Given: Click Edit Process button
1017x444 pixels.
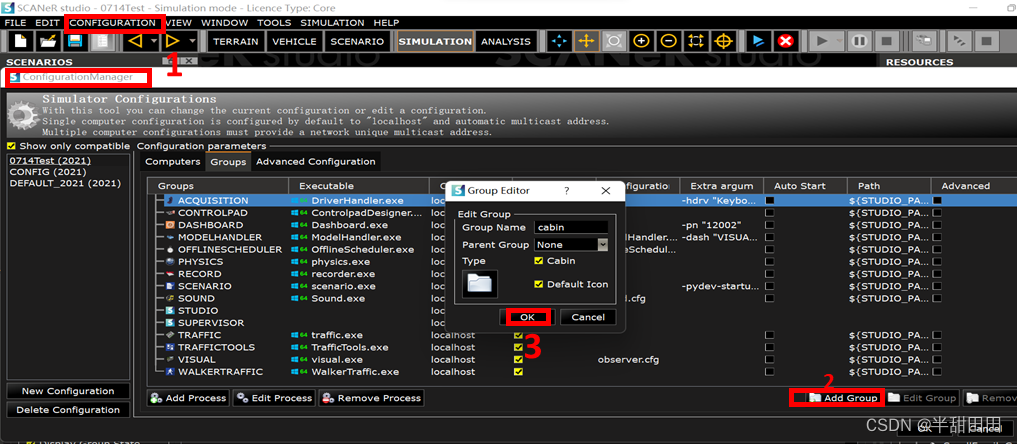Looking at the screenshot, I should point(274,398).
